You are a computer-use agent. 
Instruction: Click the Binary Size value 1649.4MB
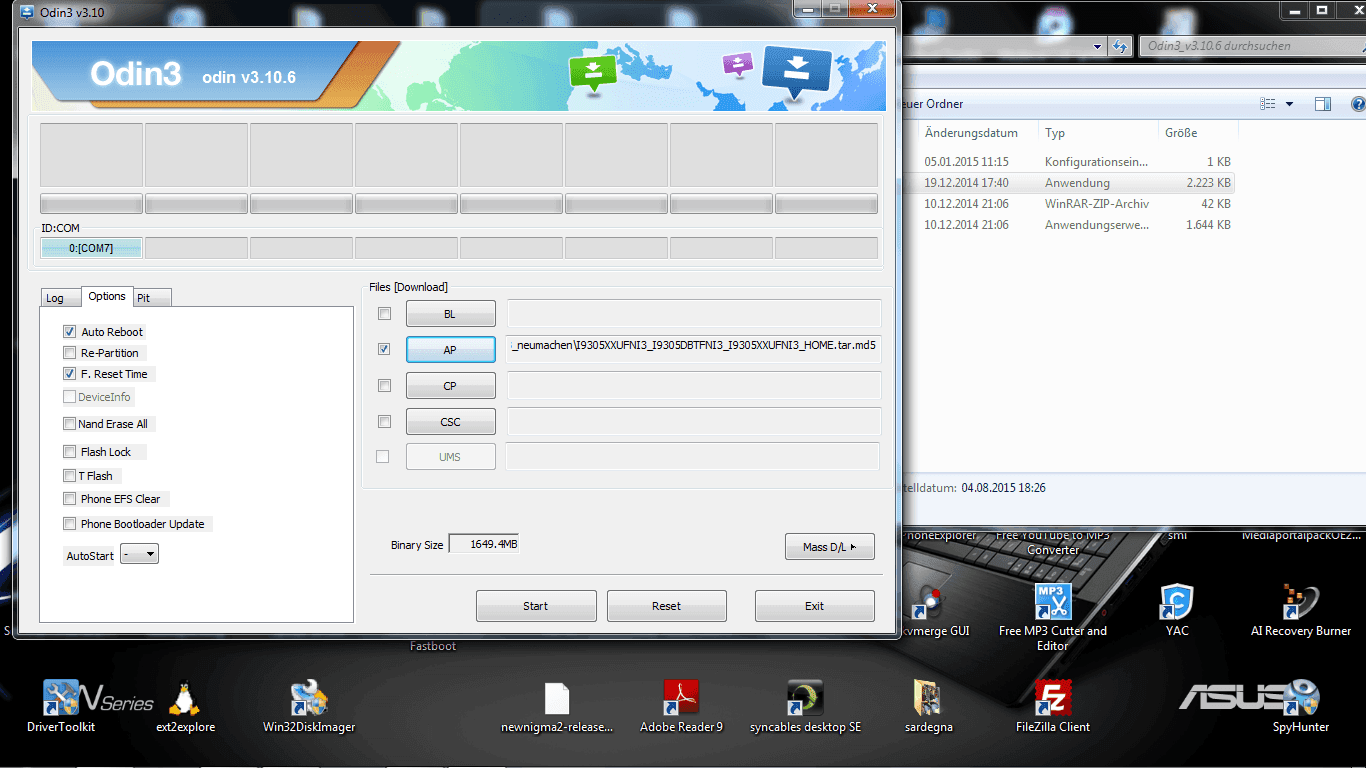[484, 544]
